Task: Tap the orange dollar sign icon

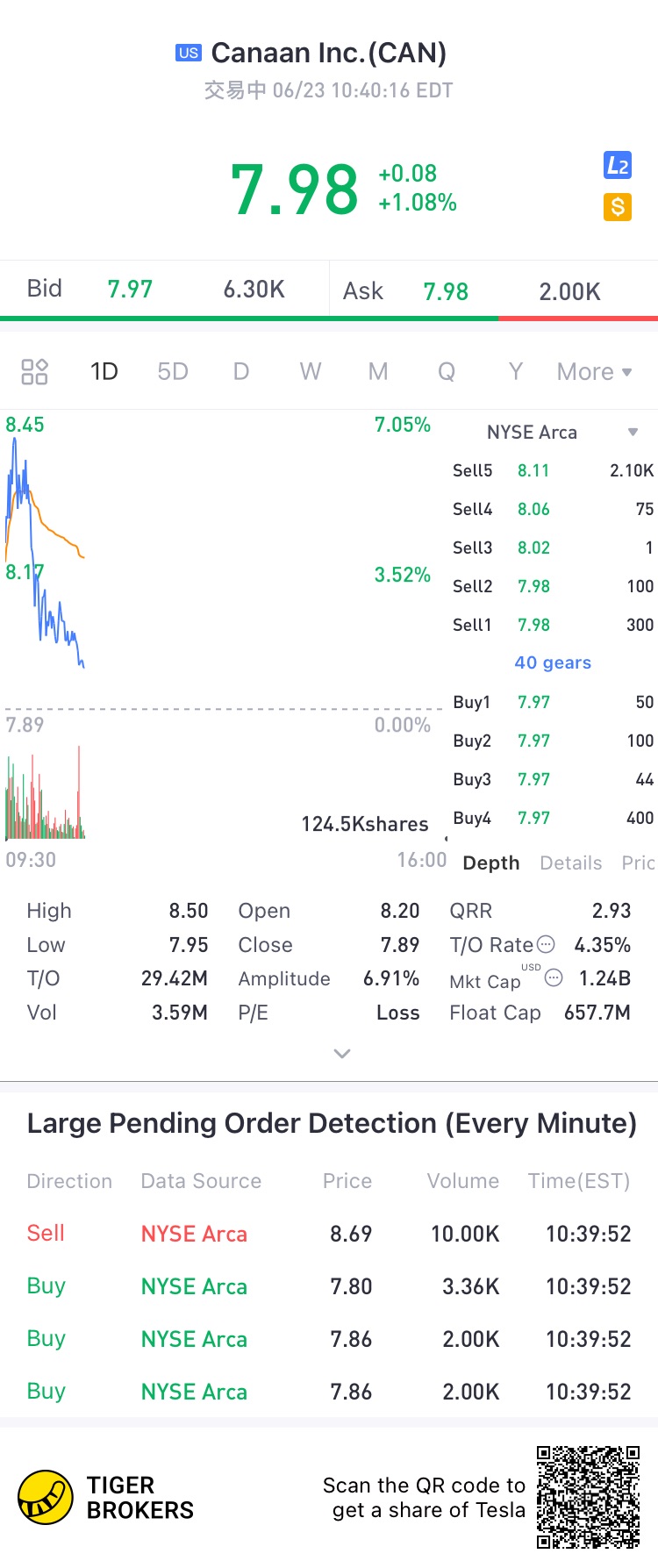Action: (x=618, y=207)
